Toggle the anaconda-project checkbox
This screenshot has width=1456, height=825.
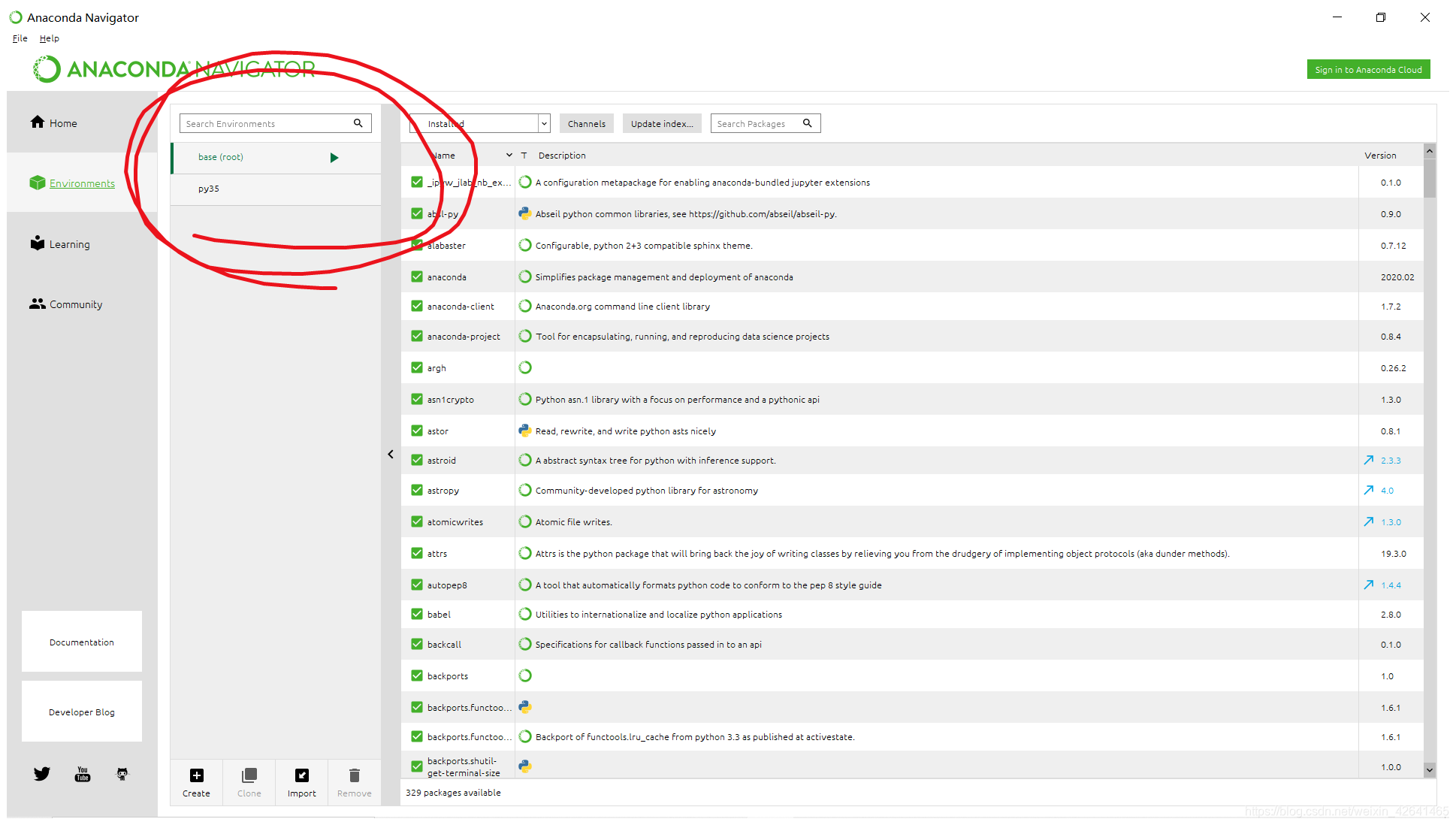pyautogui.click(x=417, y=336)
